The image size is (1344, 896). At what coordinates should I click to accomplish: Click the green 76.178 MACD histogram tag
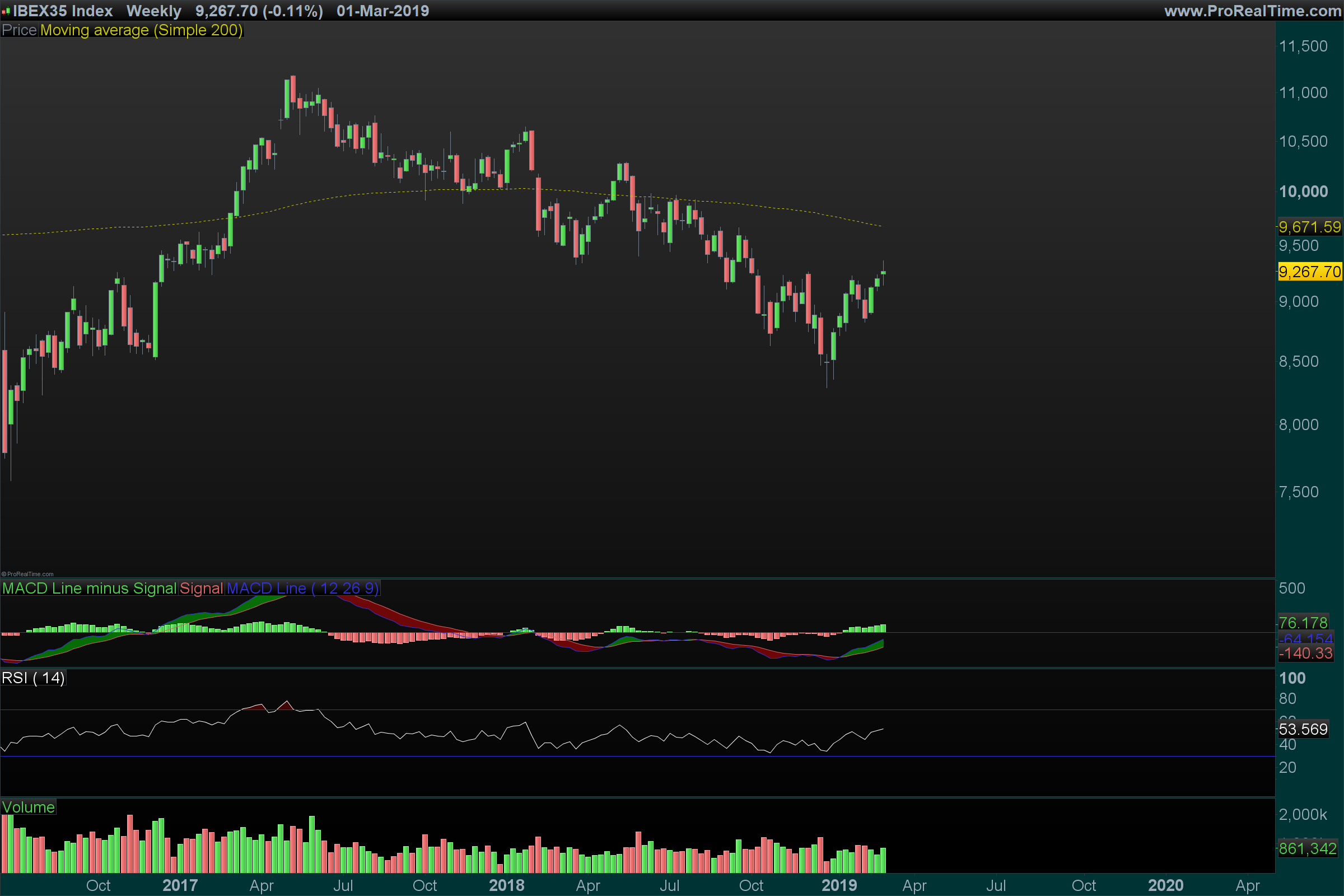click(1303, 623)
